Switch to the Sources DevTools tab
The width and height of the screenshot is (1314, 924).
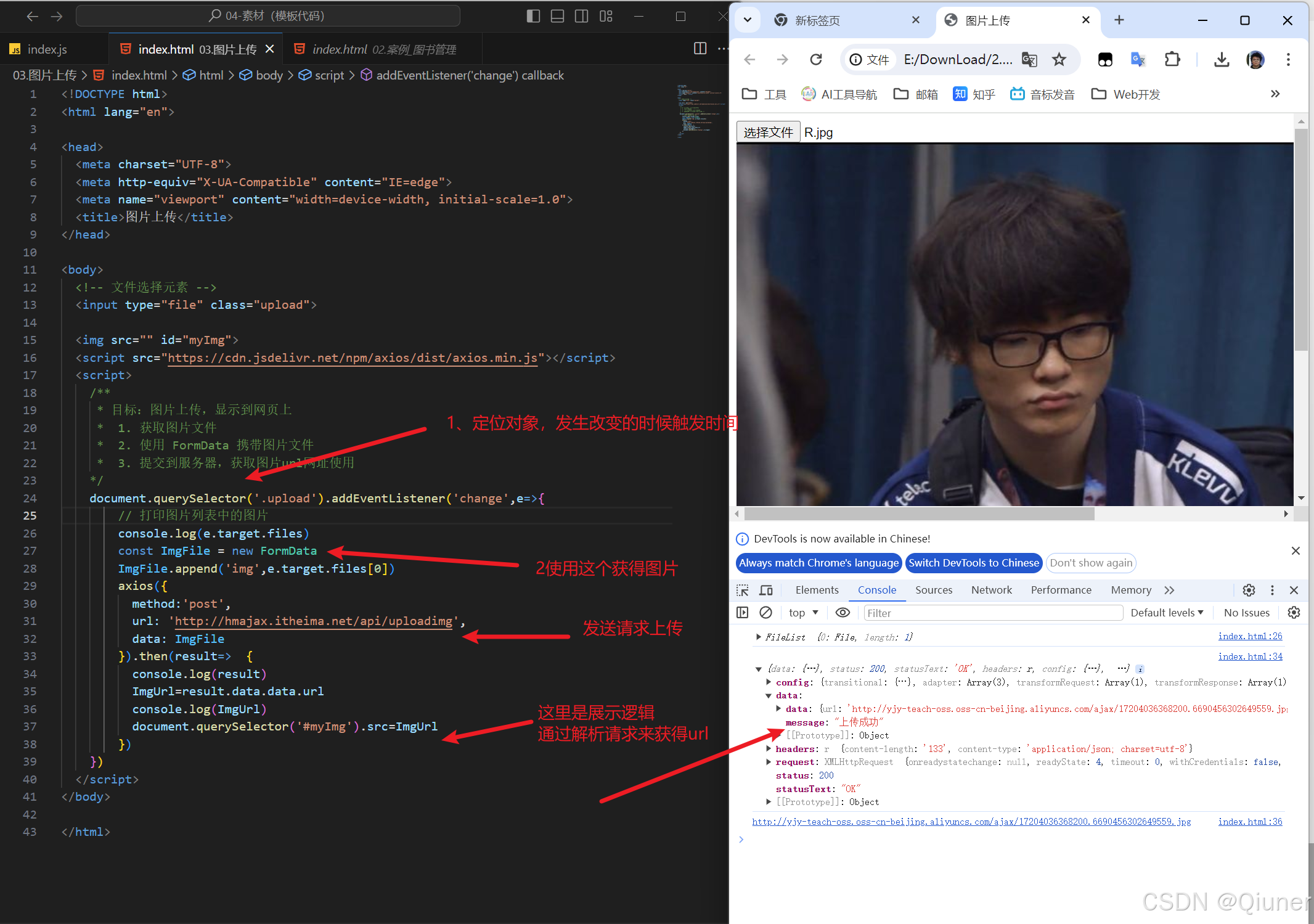(x=934, y=591)
